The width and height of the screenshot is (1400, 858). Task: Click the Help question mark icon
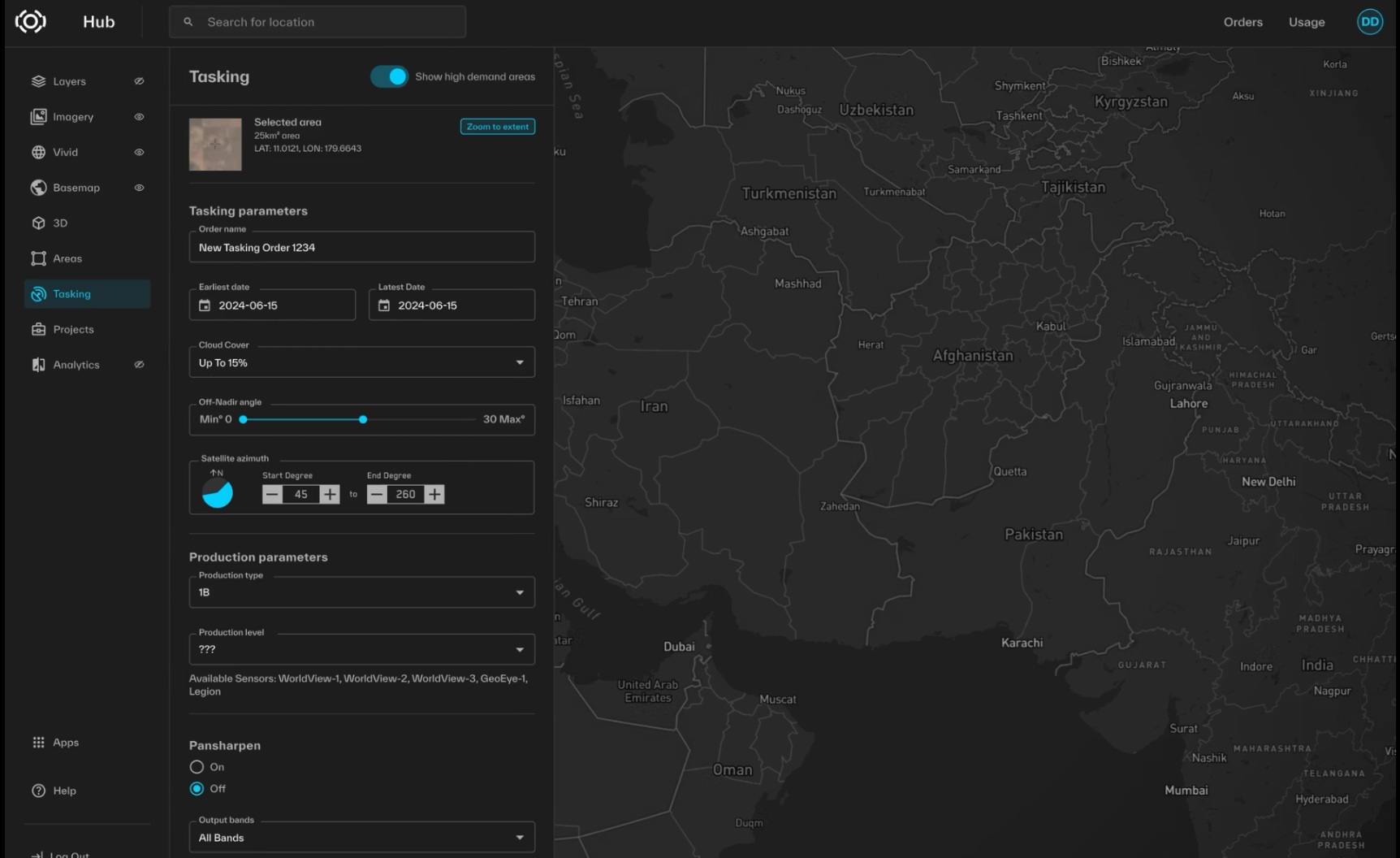tap(38, 791)
